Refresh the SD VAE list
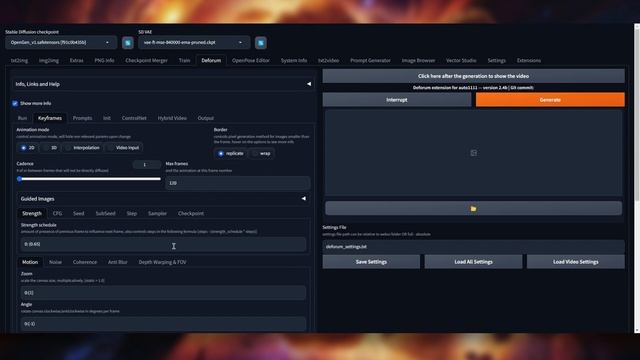Image resolution: width=640 pixels, height=360 pixels. coord(261,43)
